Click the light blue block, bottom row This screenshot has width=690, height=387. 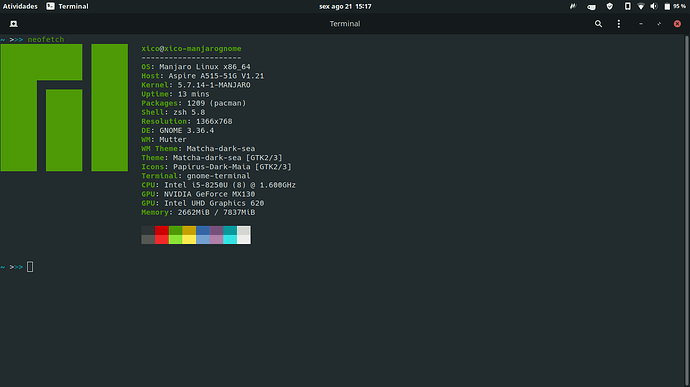pos(203,239)
